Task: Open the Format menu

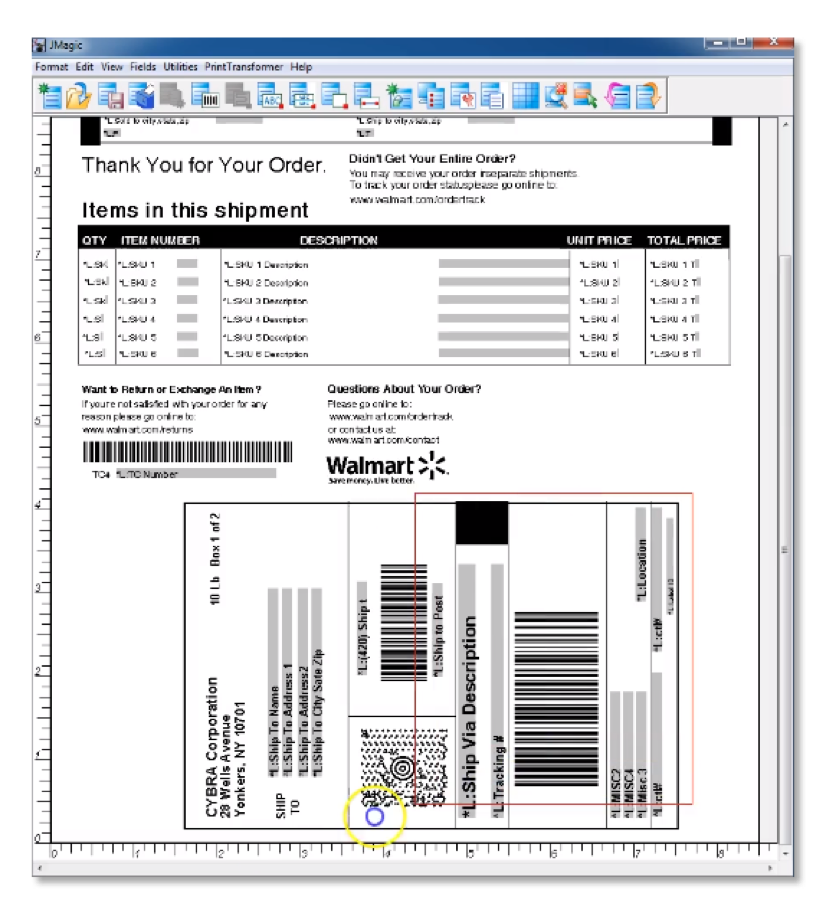Action: click(51, 67)
